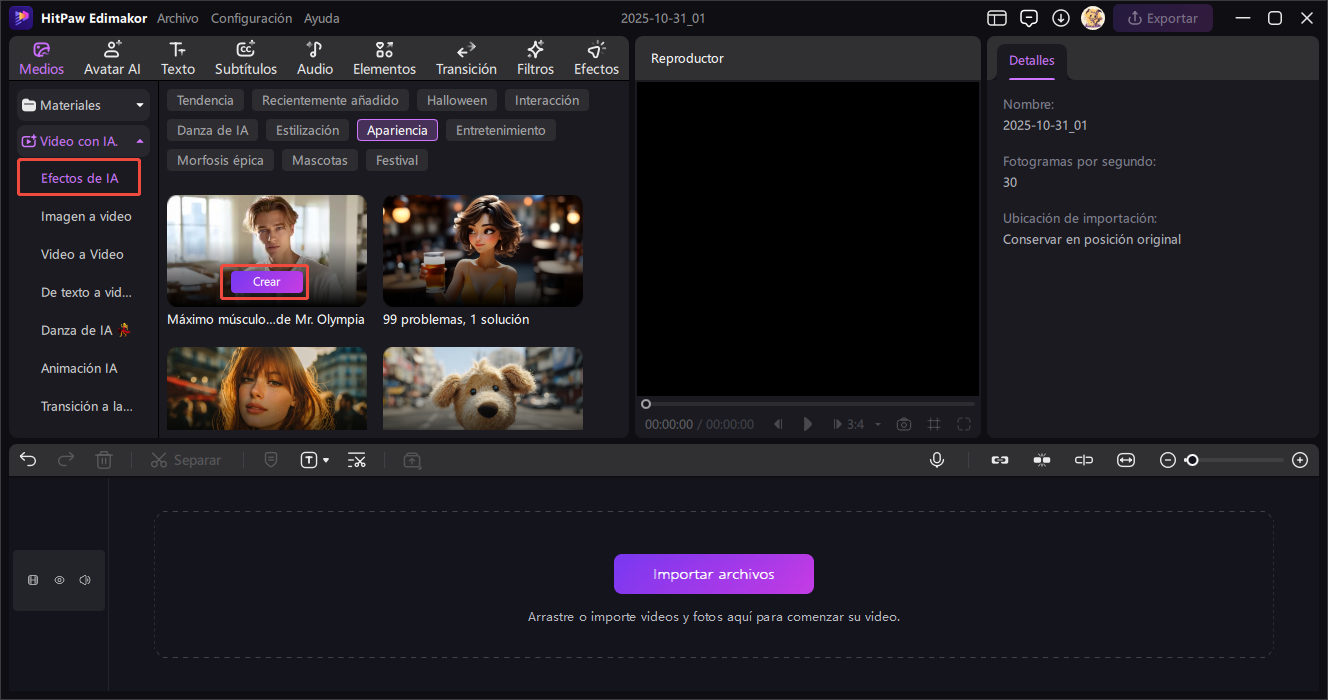Click the zoom-in plus icon on timeline
Viewport: 1328px width, 700px height.
point(1300,460)
